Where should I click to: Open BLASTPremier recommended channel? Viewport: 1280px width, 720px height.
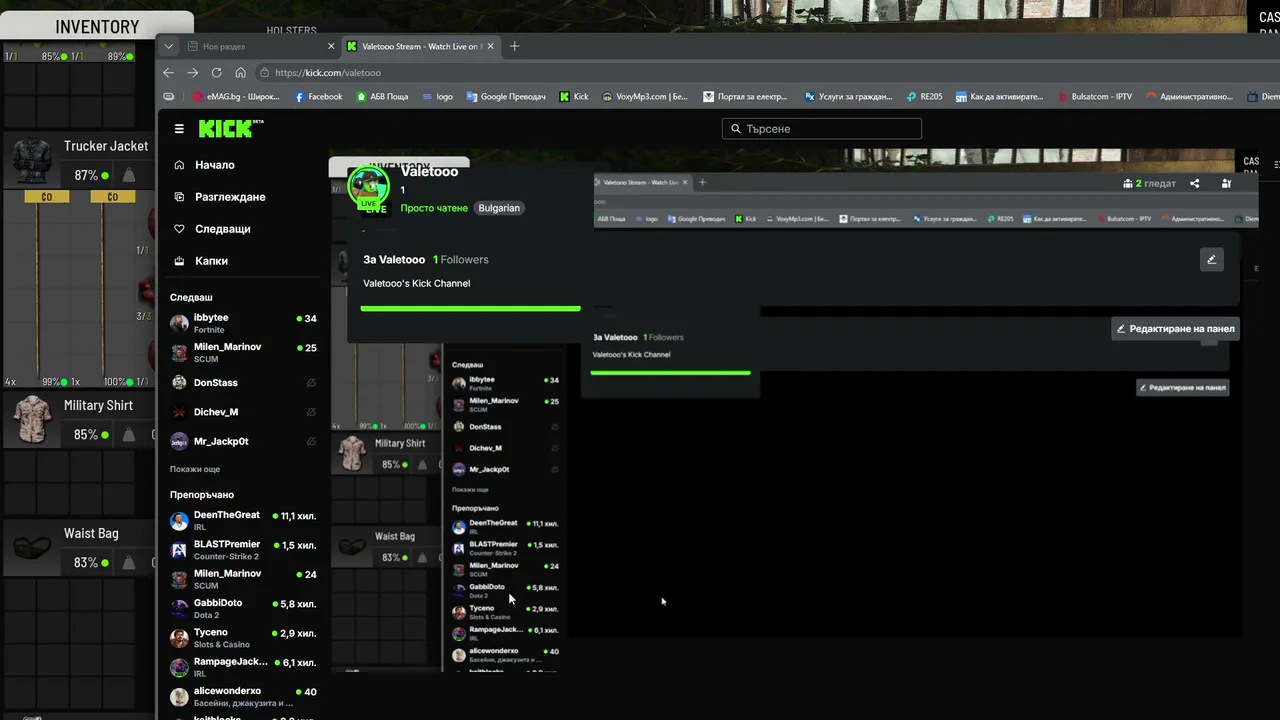pos(243,550)
